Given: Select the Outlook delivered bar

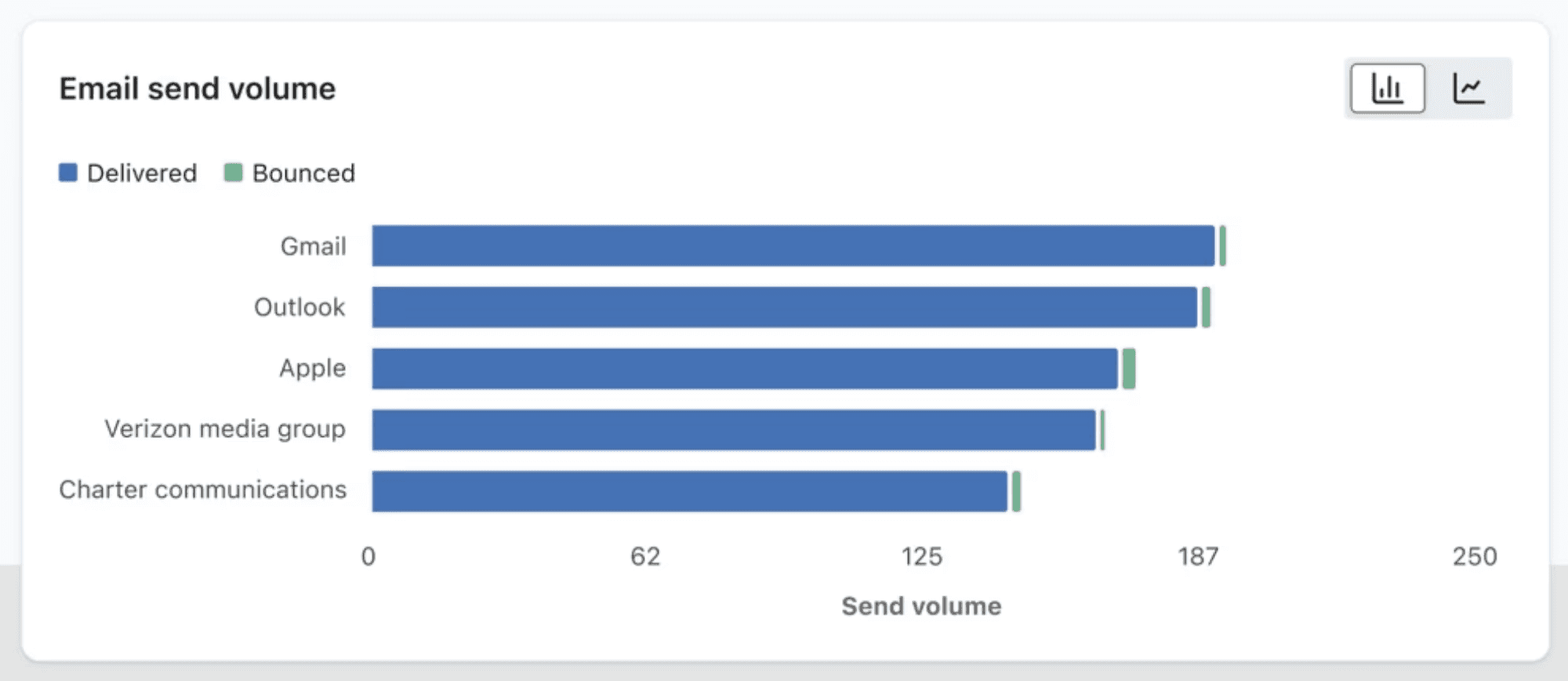Looking at the screenshot, I should click(785, 307).
